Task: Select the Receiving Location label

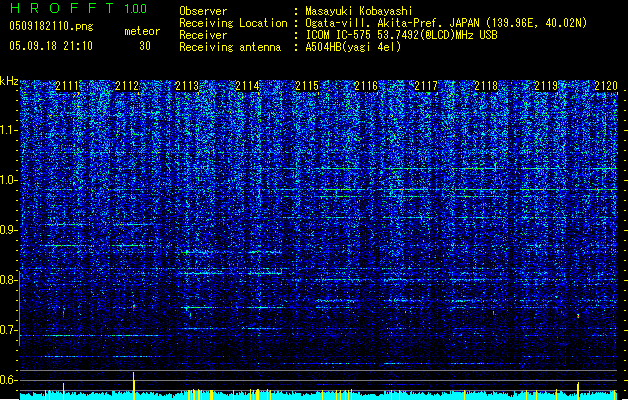Action: point(233,23)
